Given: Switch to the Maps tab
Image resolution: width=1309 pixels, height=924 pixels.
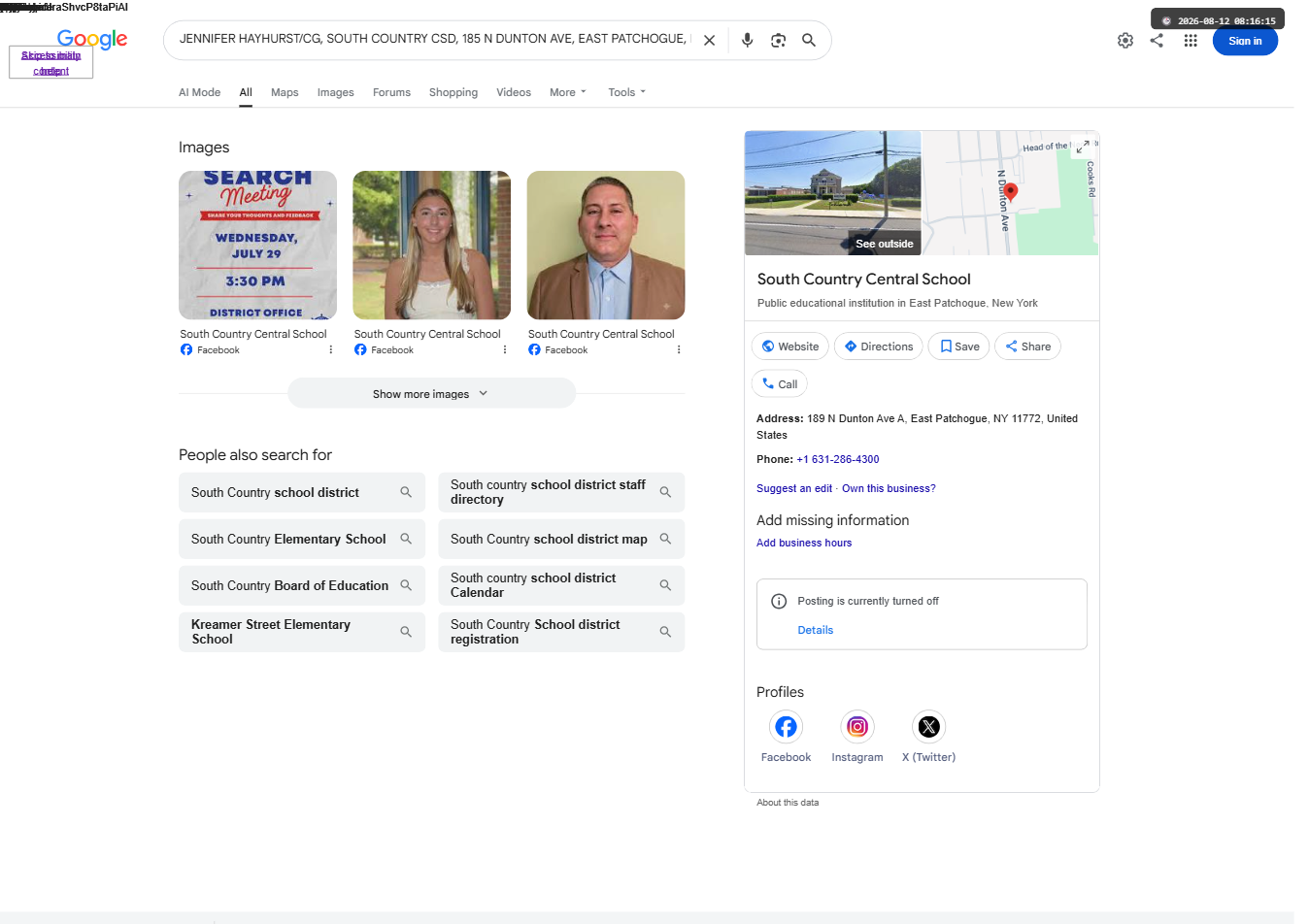Looking at the screenshot, I should (285, 92).
